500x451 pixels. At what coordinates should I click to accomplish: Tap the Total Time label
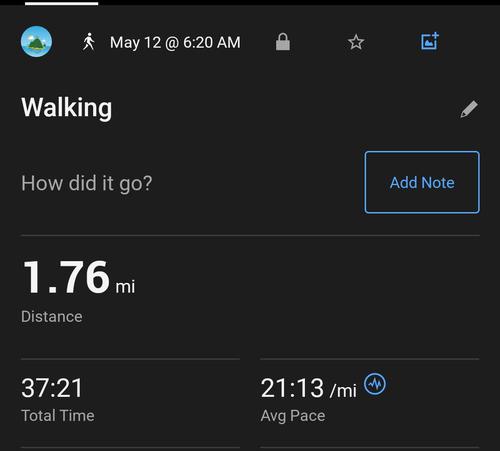(x=58, y=416)
